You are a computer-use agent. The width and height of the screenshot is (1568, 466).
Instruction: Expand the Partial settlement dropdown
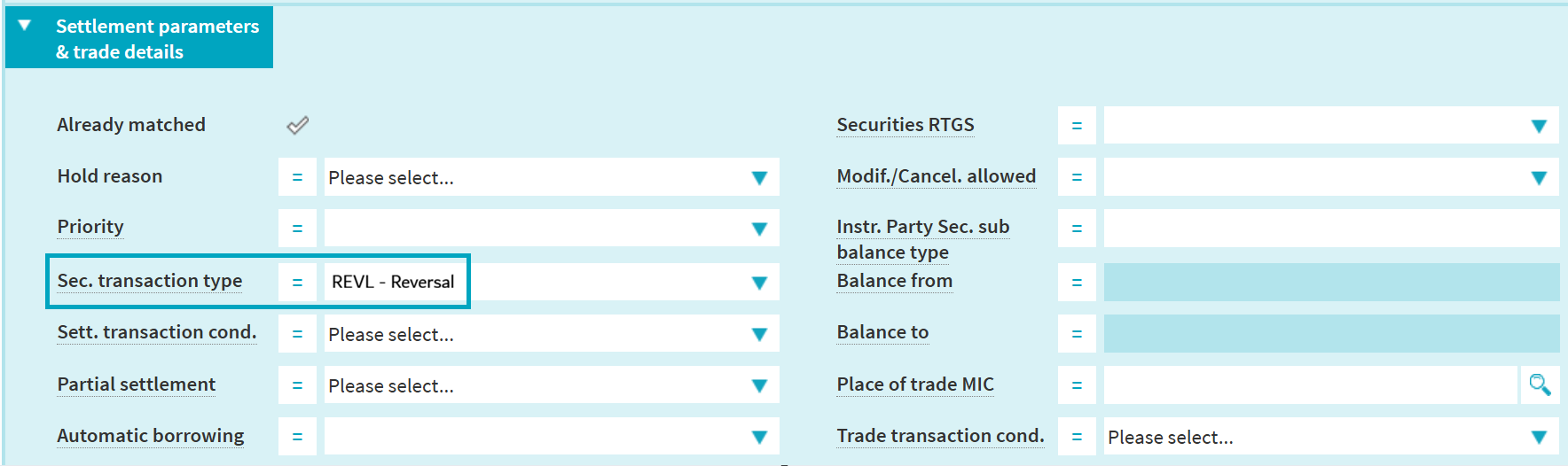758,385
